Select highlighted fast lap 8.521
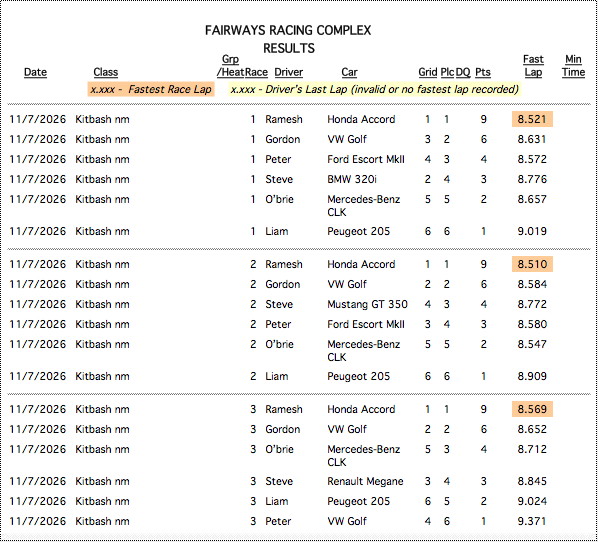The image size is (598, 542). 532,119
